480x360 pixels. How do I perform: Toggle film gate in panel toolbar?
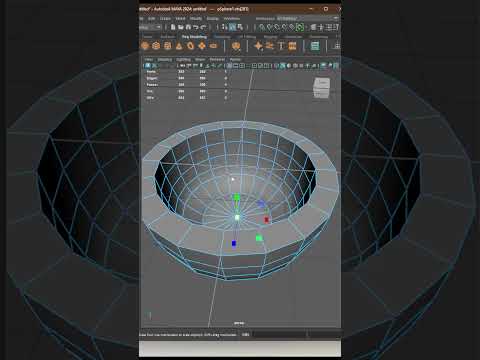click(236, 66)
